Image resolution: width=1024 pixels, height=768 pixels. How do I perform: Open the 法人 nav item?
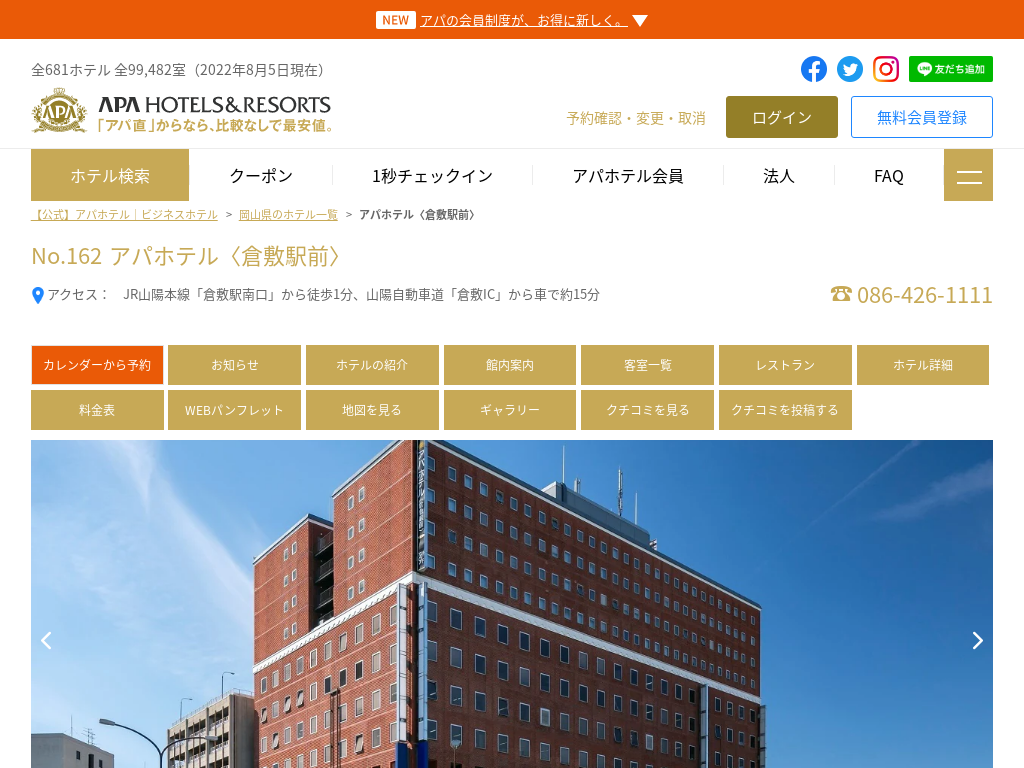click(778, 176)
